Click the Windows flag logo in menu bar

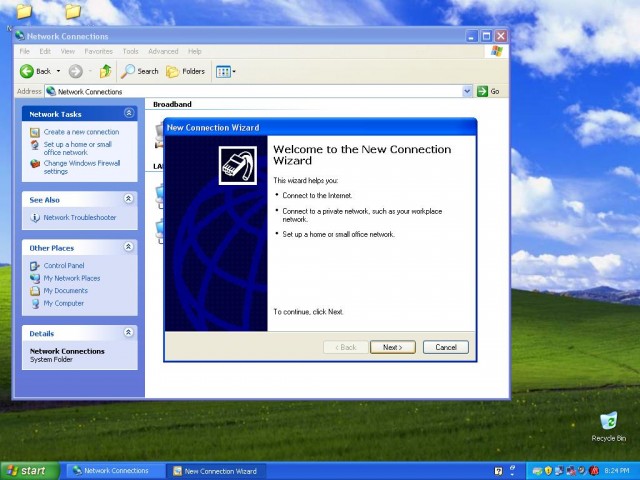(497, 51)
